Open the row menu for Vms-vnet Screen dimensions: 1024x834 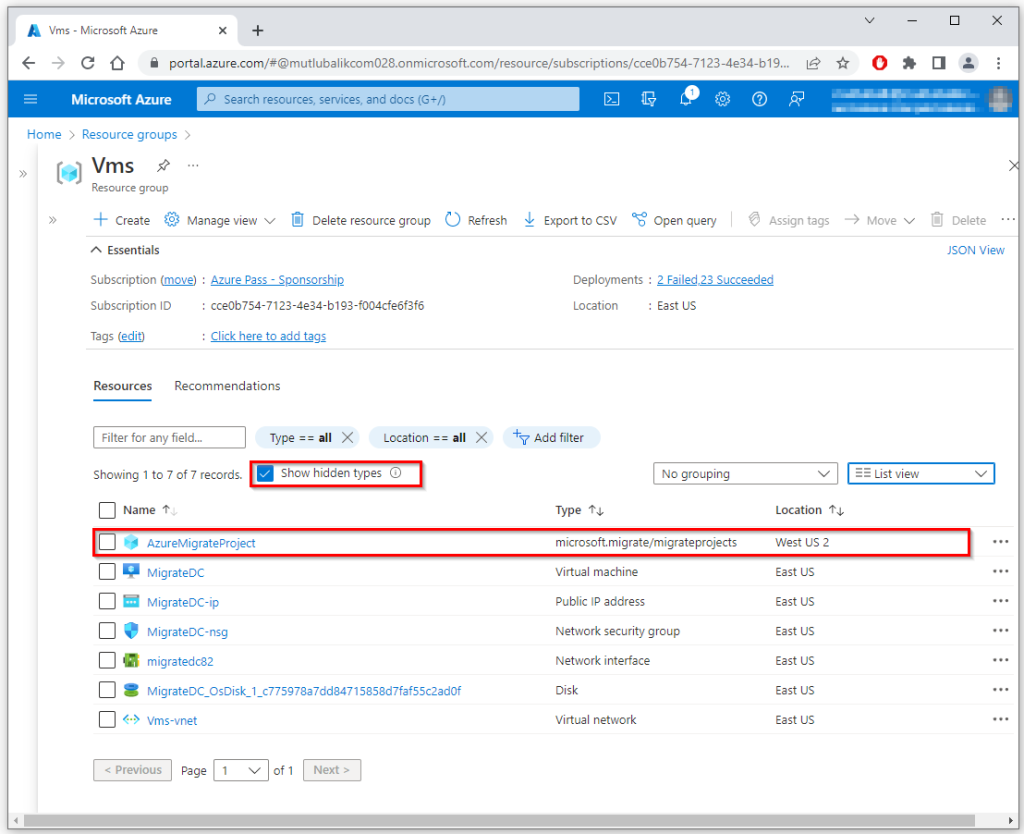pyautogui.click(x=1000, y=720)
